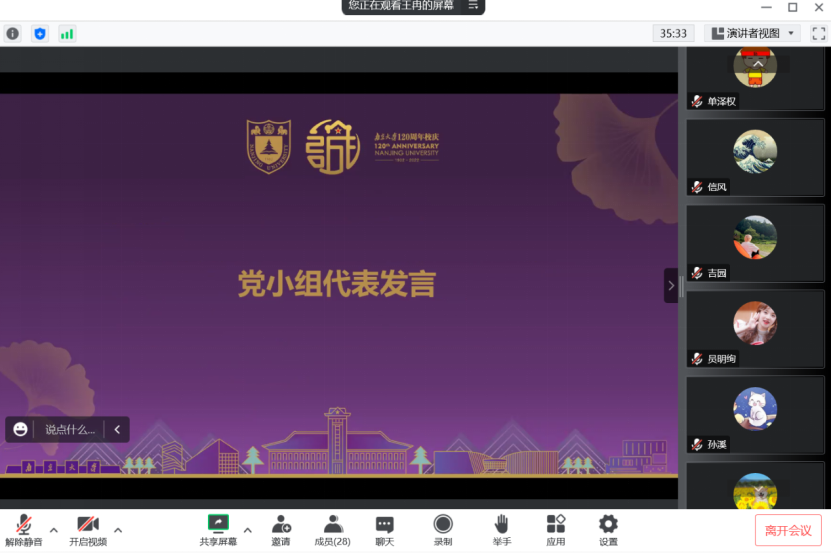This screenshot has height=553, width=831.
Task: Open the 应用 apps icon
Action: (x=556, y=529)
